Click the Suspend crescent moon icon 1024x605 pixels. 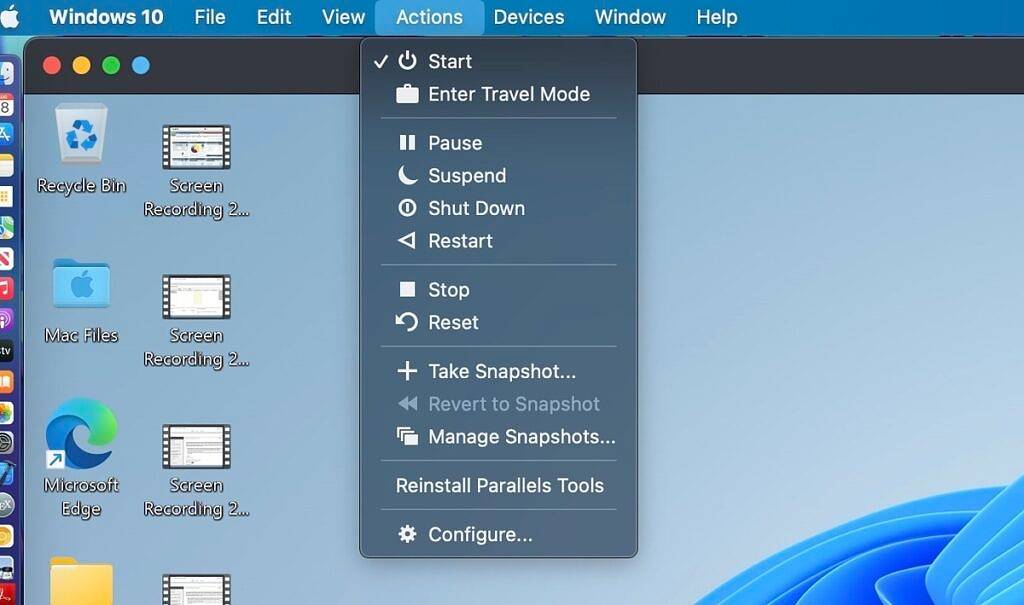(x=408, y=176)
